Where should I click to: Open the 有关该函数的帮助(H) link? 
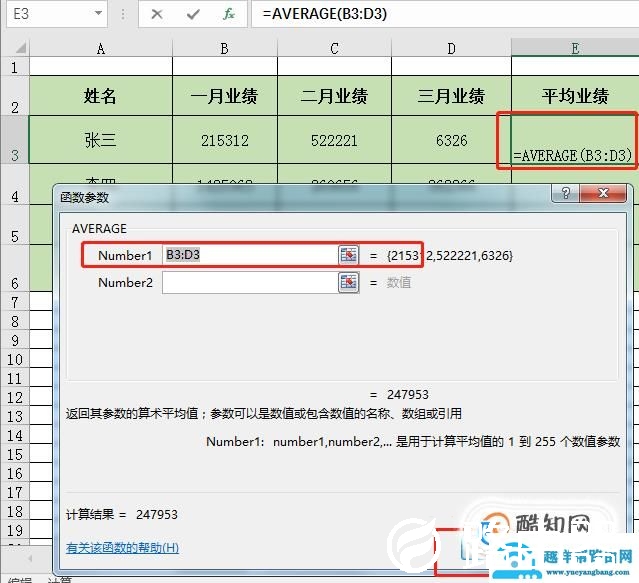click(122, 548)
